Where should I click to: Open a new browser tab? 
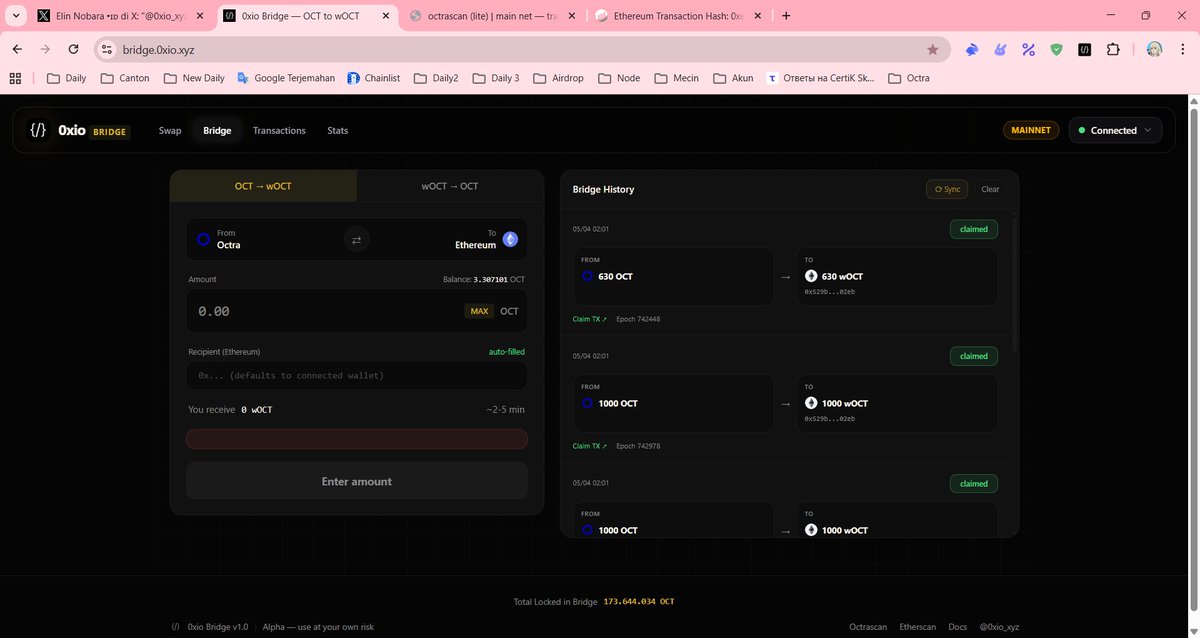786,16
